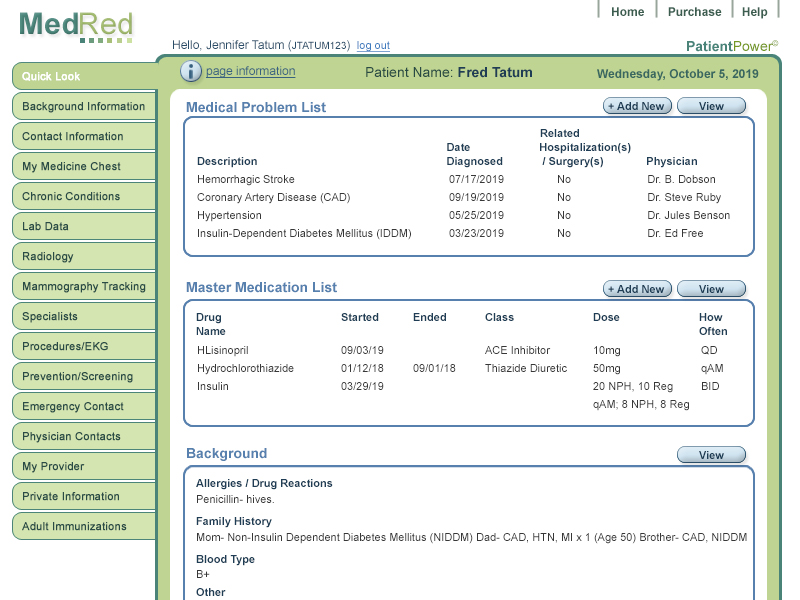Open the Radiology section
The image size is (800, 600).
(85, 256)
